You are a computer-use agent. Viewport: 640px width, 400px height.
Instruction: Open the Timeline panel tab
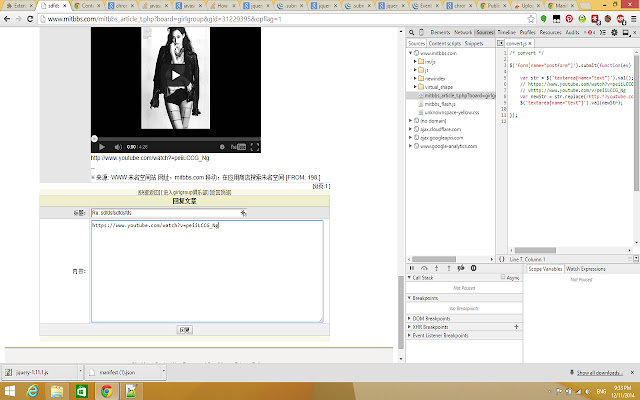coord(507,32)
